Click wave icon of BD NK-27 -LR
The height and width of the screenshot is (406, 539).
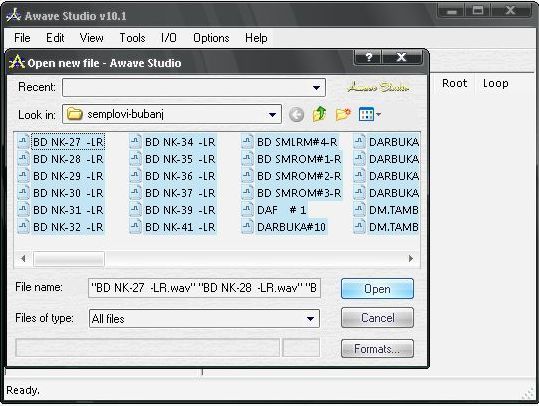[23, 142]
